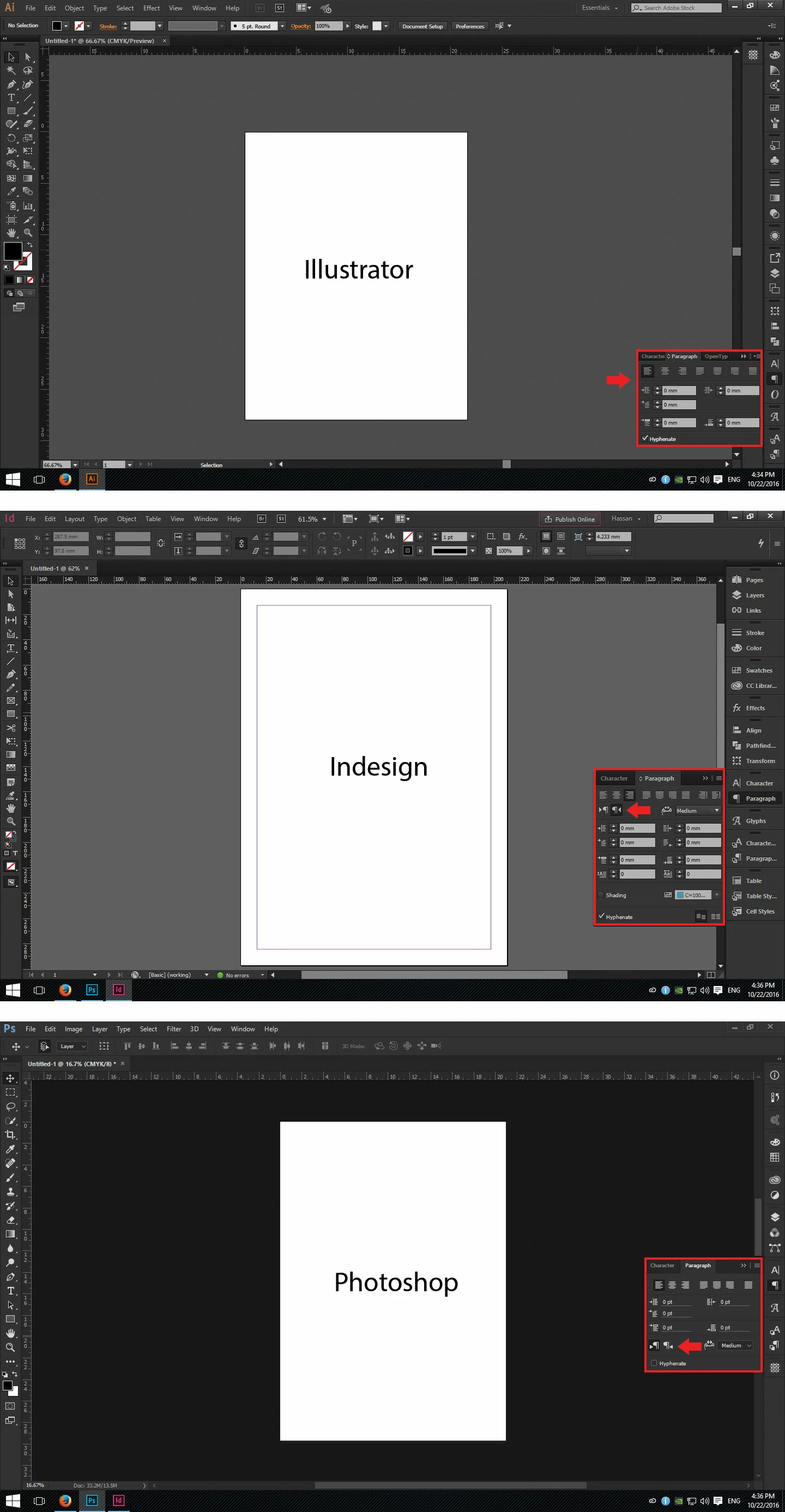The width and height of the screenshot is (785, 1512).
Task: Uncheck Hyphenate in InDesign Paragraph panel
Action: click(x=601, y=916)
